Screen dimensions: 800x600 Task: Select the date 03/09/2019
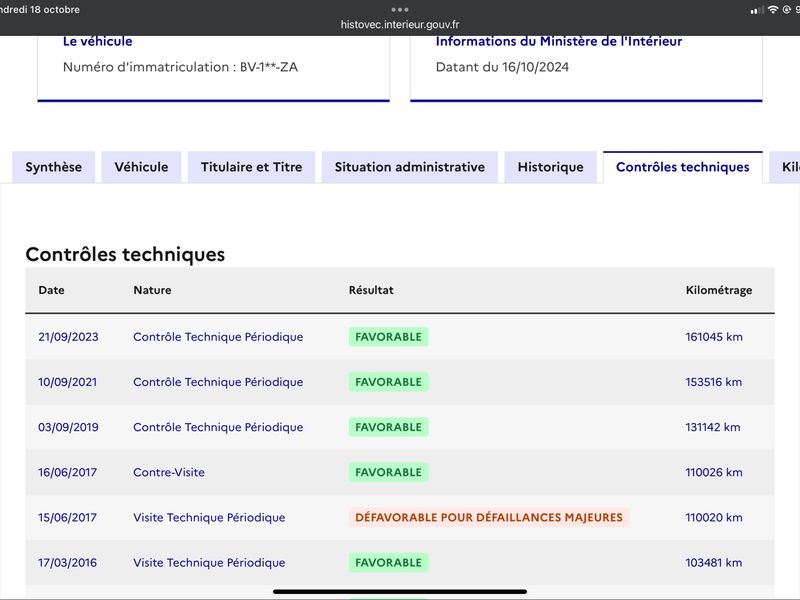coord(68,427)
